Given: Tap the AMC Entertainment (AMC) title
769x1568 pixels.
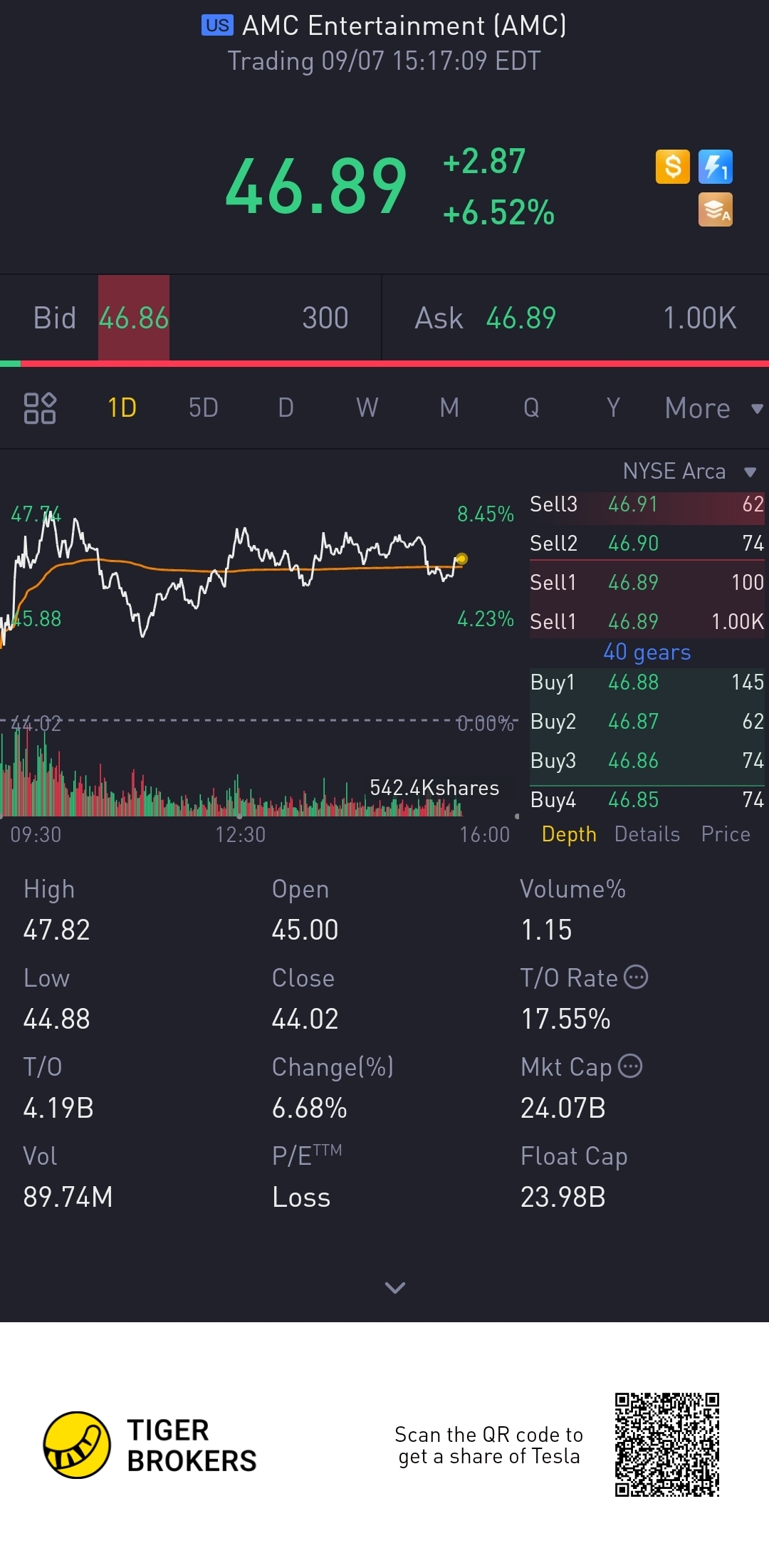Looking at the screenshot, I should click(x=404, y=26).
